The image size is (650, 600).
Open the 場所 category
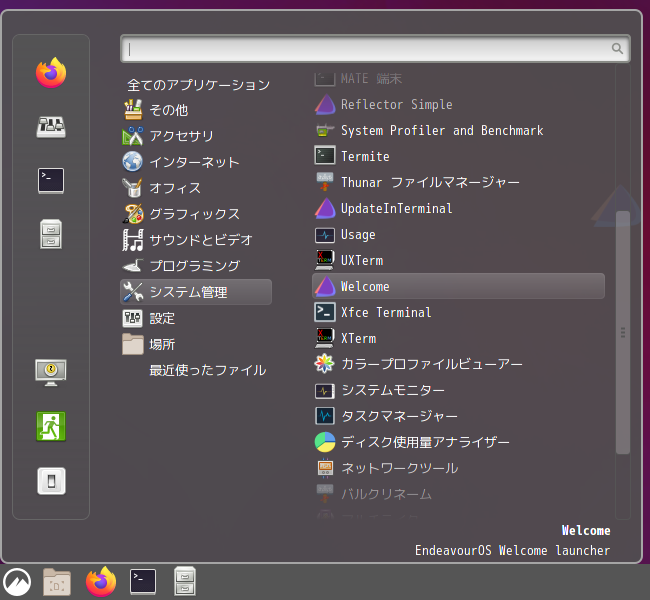(196, 344)
